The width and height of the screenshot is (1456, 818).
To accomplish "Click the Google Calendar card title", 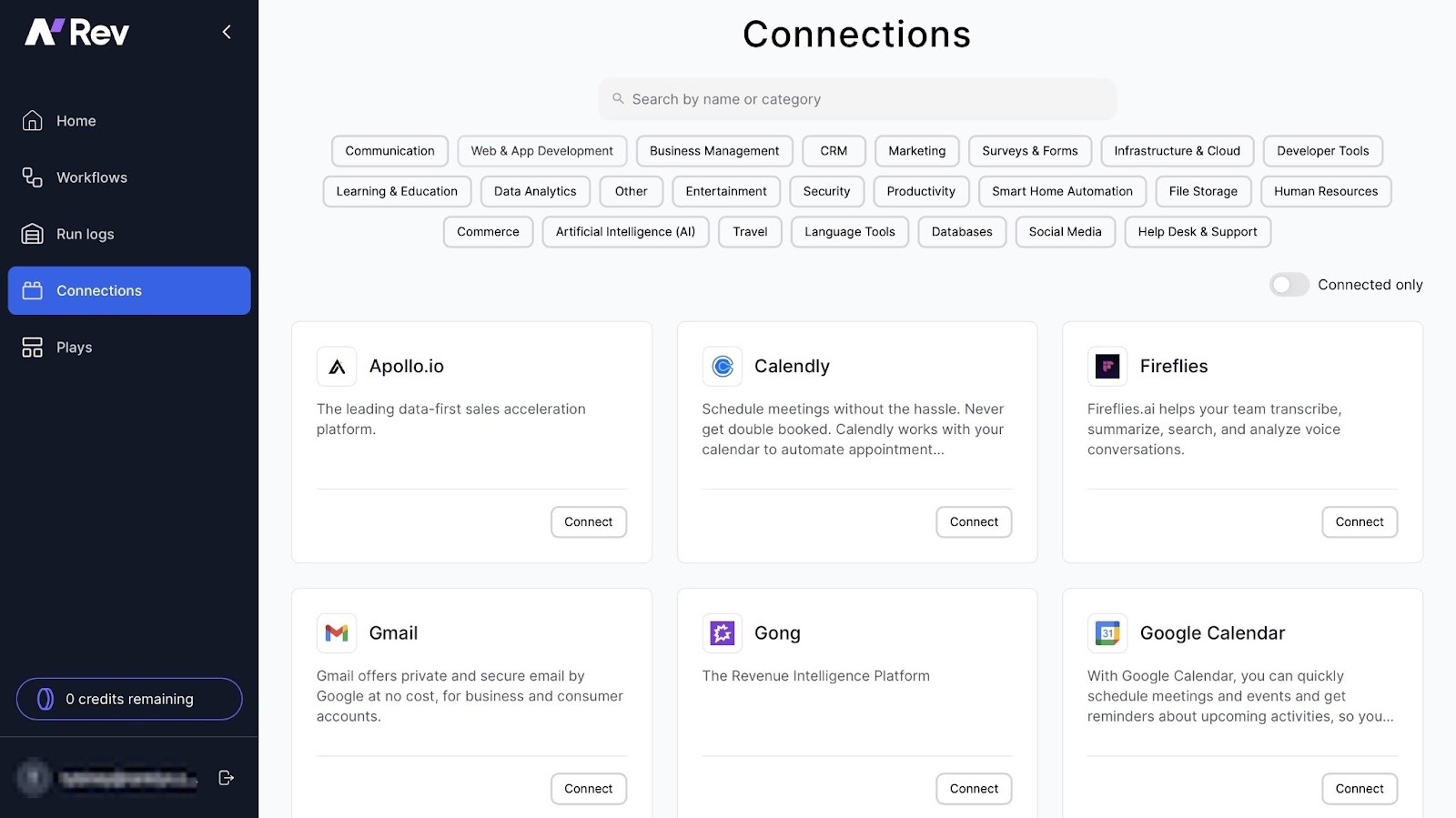I will [1212, 633].
